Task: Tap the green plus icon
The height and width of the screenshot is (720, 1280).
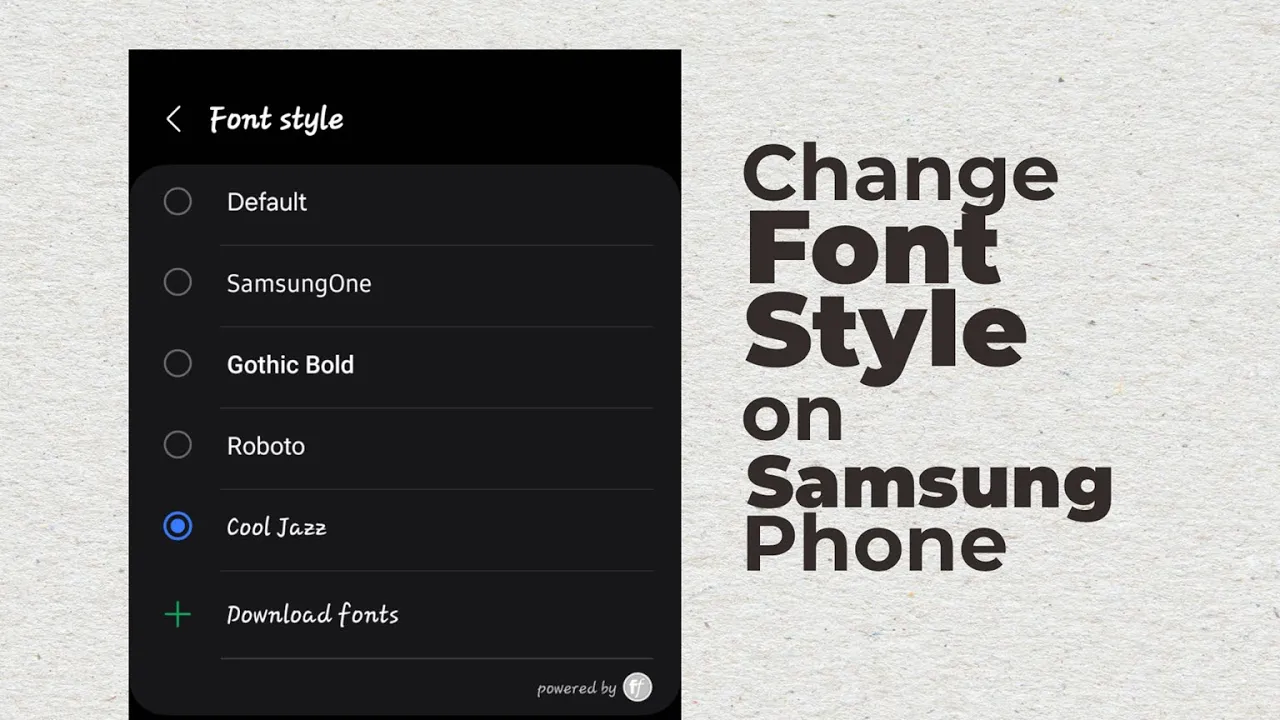Action: (x=177, y=614)
